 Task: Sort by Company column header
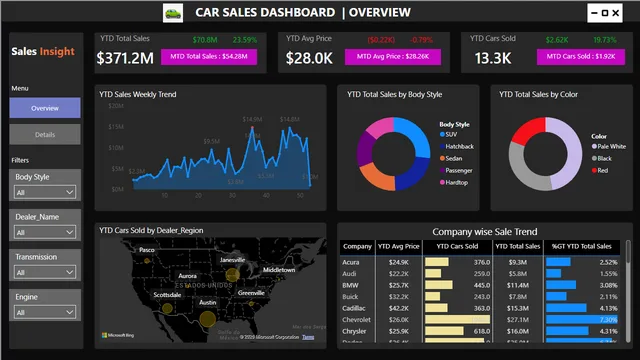357,247
